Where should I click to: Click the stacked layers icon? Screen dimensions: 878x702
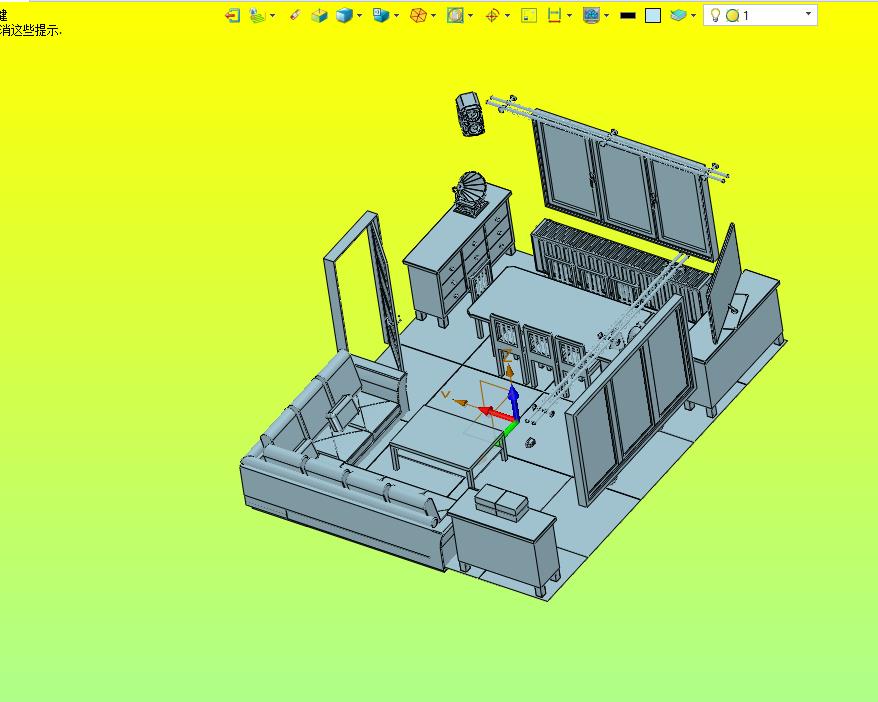point(678,15)
